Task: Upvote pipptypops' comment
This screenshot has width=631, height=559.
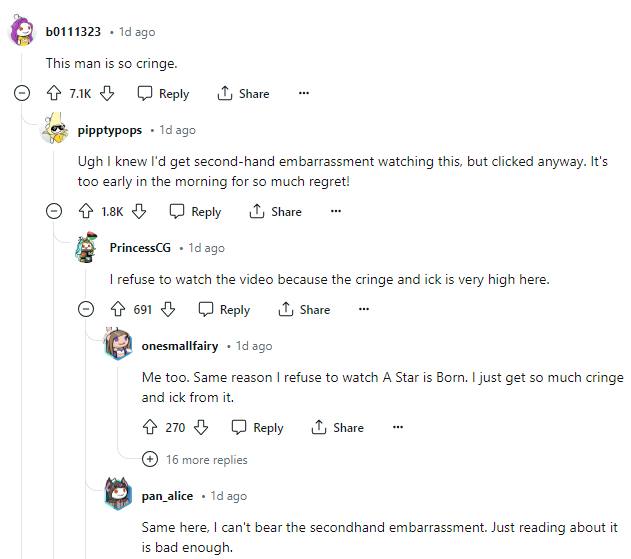Action: coord(86,211)
